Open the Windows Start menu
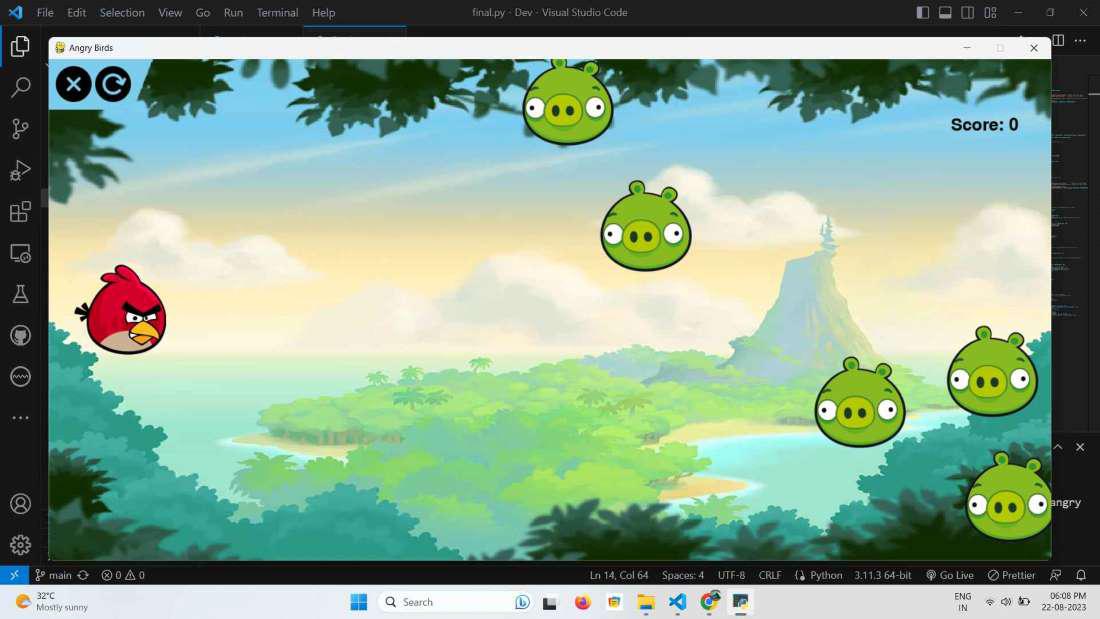Image resolution: width=1100 pixels, height=619 pixels. click(x=358, y=602)
